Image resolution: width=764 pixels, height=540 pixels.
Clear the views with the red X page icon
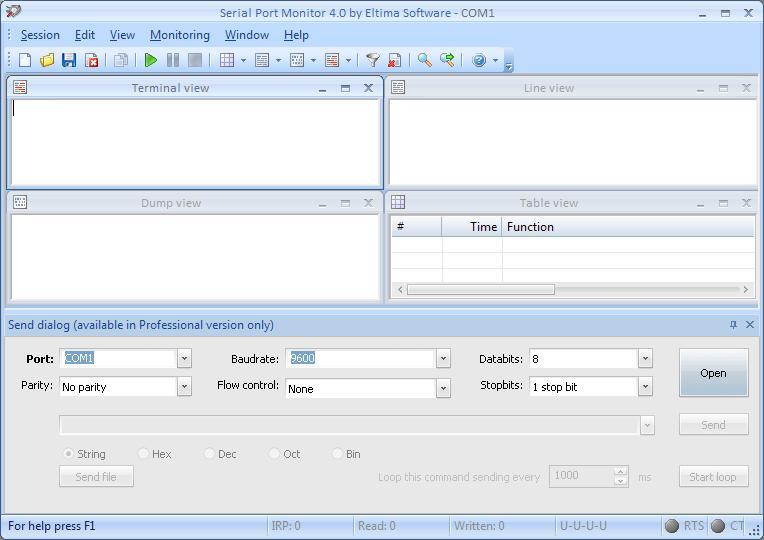[394, 60]
